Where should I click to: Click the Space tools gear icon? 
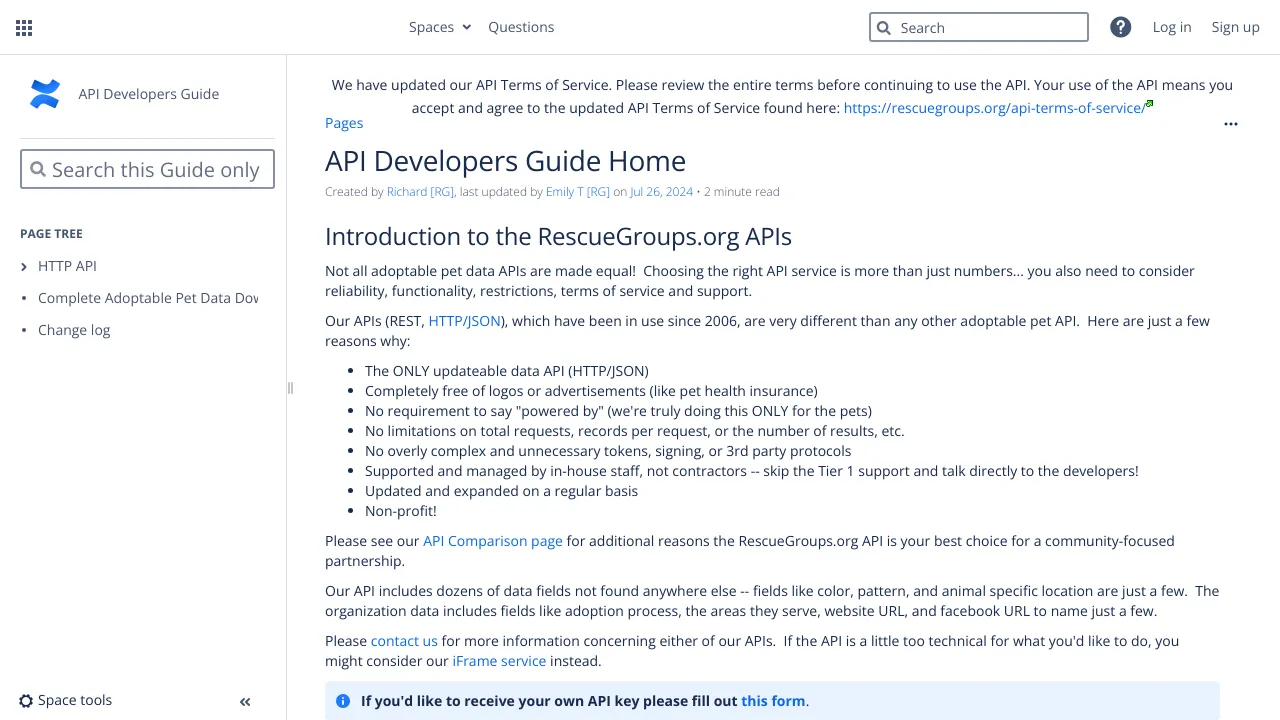coord(26,701)
